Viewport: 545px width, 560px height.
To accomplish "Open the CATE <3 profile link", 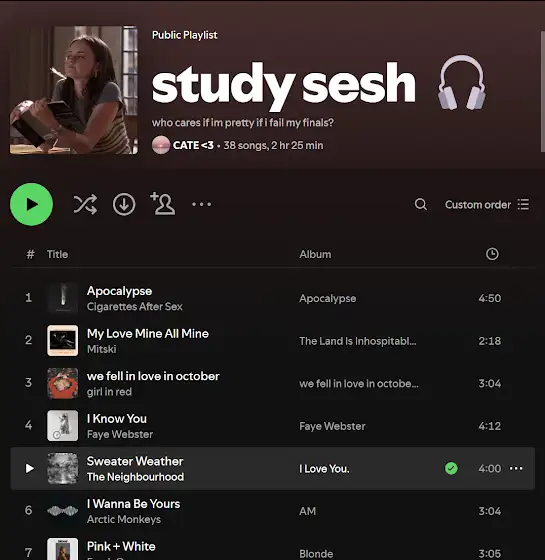I will click(193, 145).
